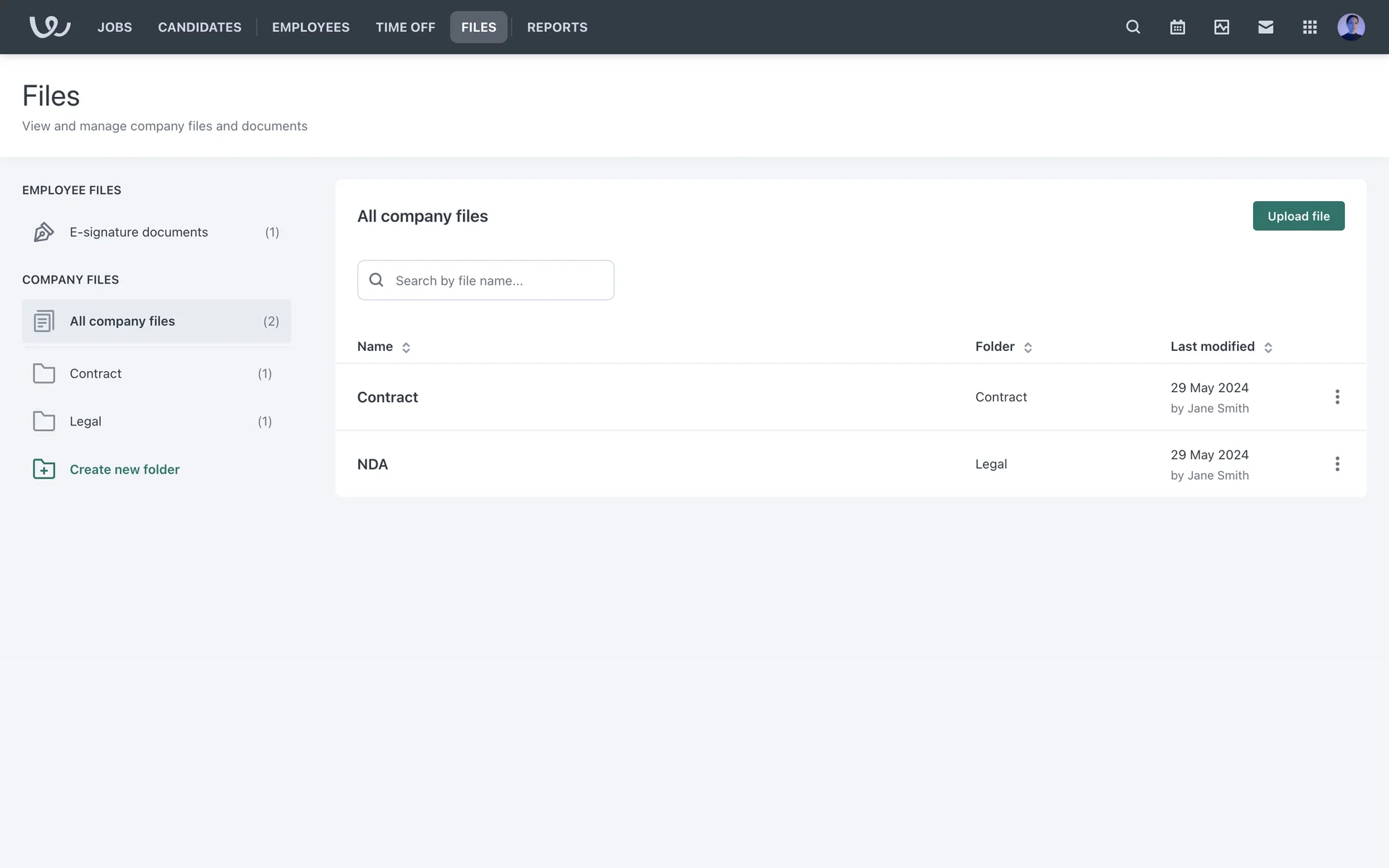The width and height of the screenshot is (1389, 868).
Task: Open the calendar icon in header
Action: (1177, 27)
